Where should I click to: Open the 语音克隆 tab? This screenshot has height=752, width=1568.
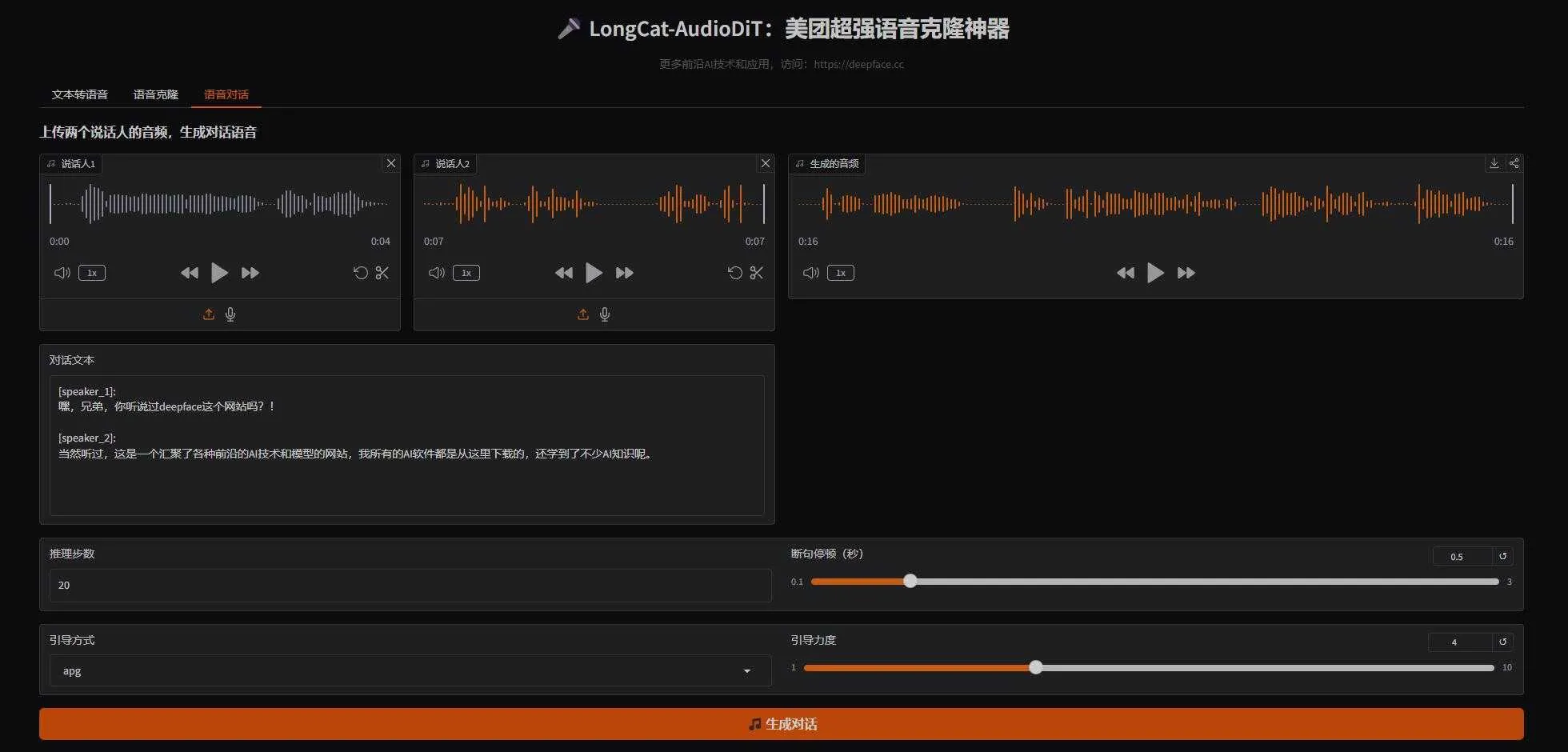point(155,94)
